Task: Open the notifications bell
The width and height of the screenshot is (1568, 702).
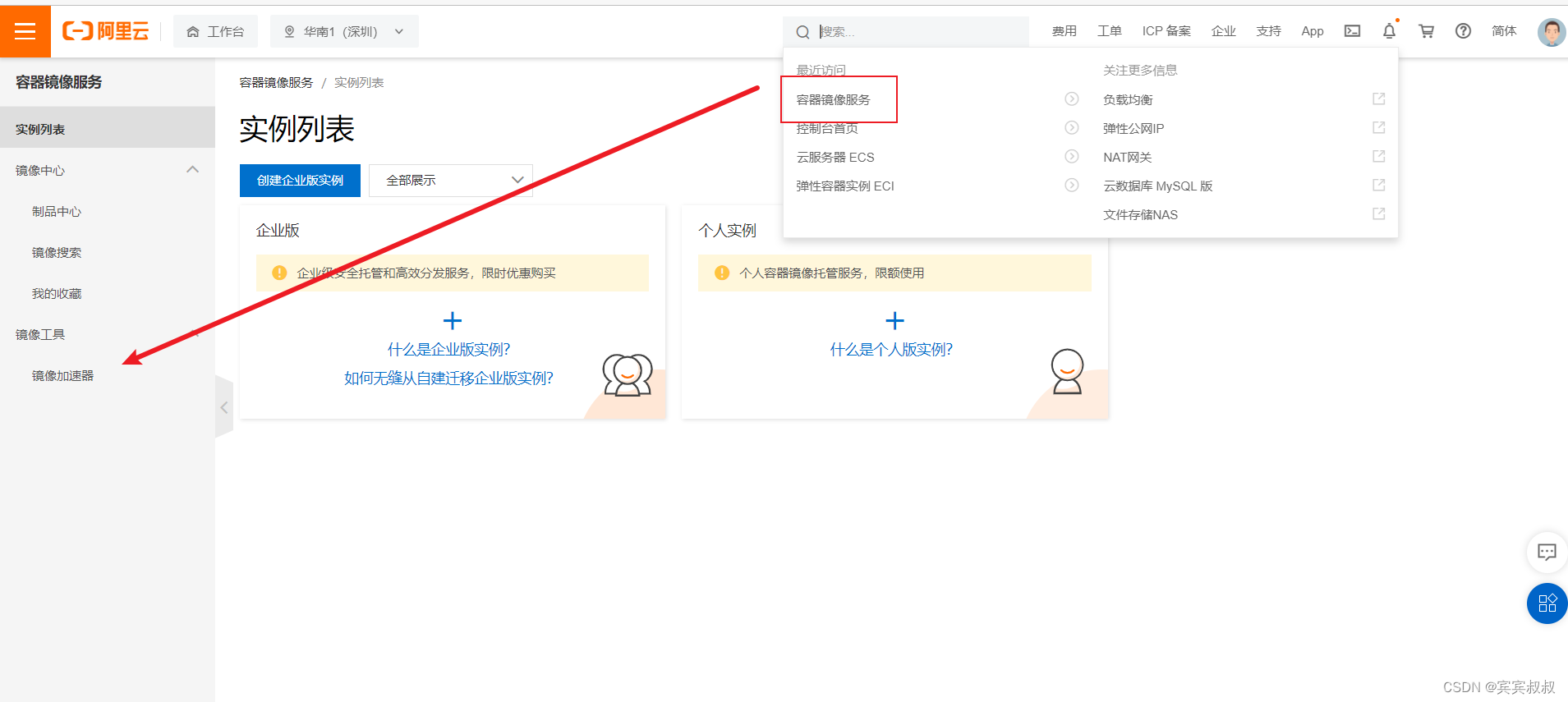Action: click(x=1389, y=31)
